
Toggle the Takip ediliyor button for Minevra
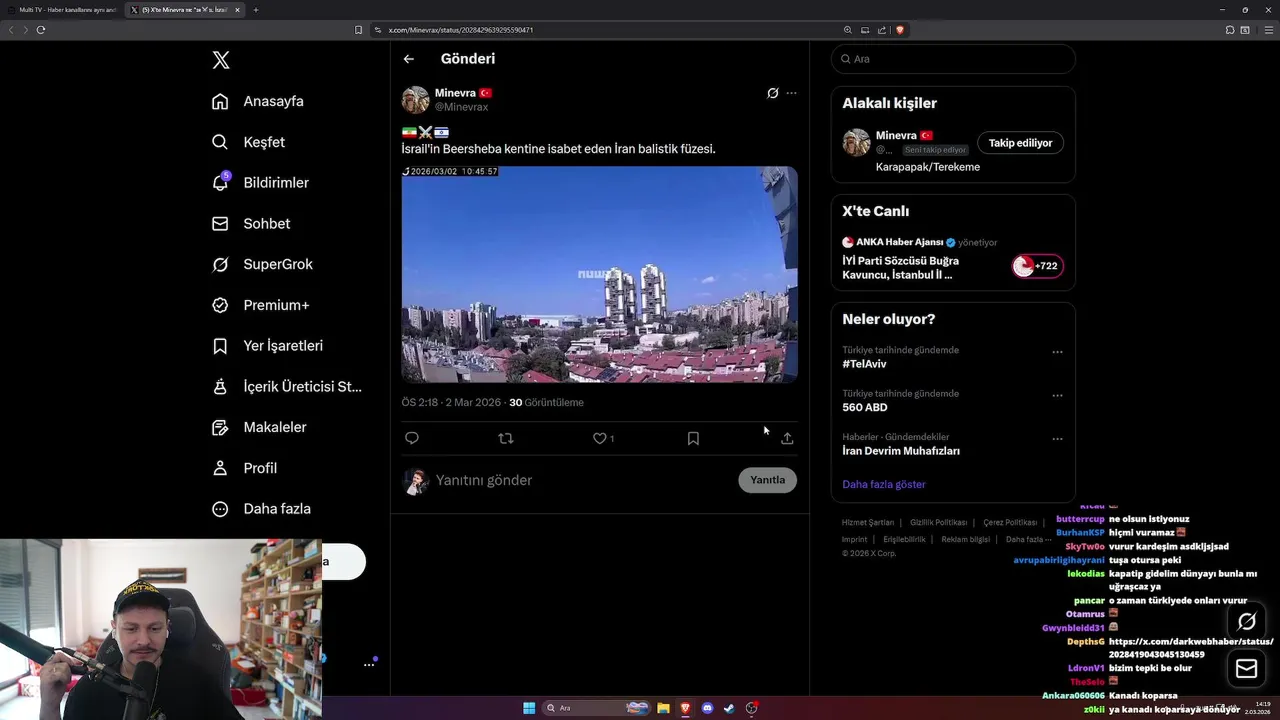1020,143
